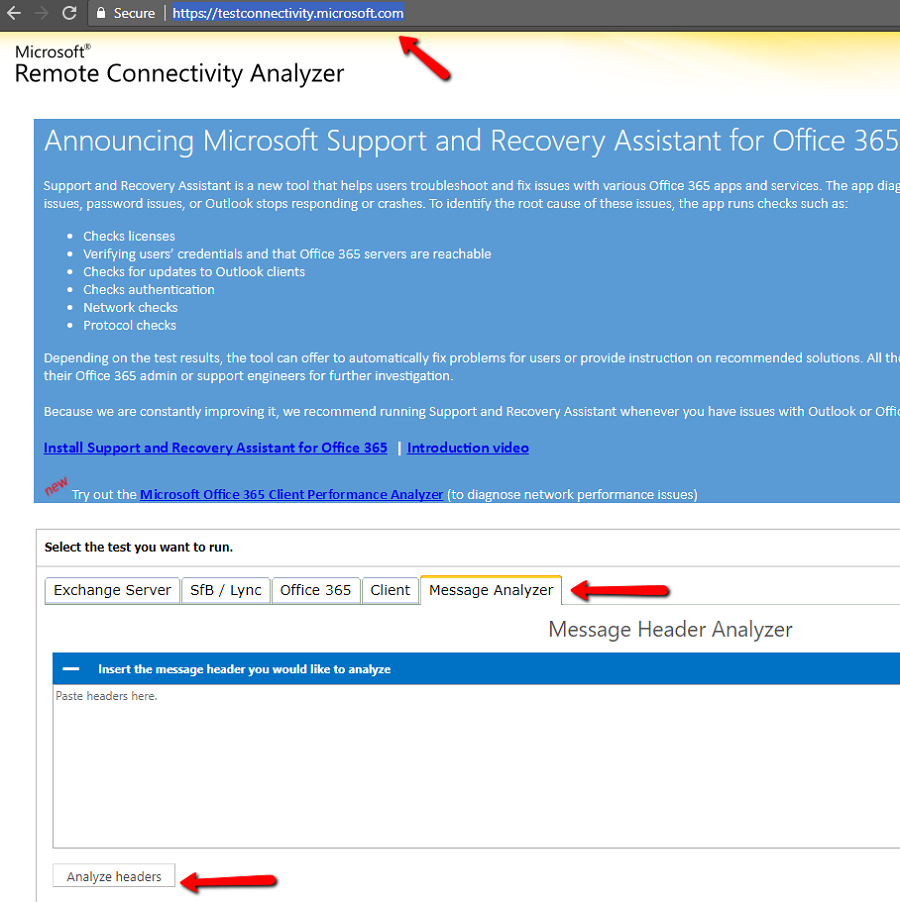Open Install Support and Recovery Assistant link
The width and height of the screenshot is (900, 902).
(216, 448)
